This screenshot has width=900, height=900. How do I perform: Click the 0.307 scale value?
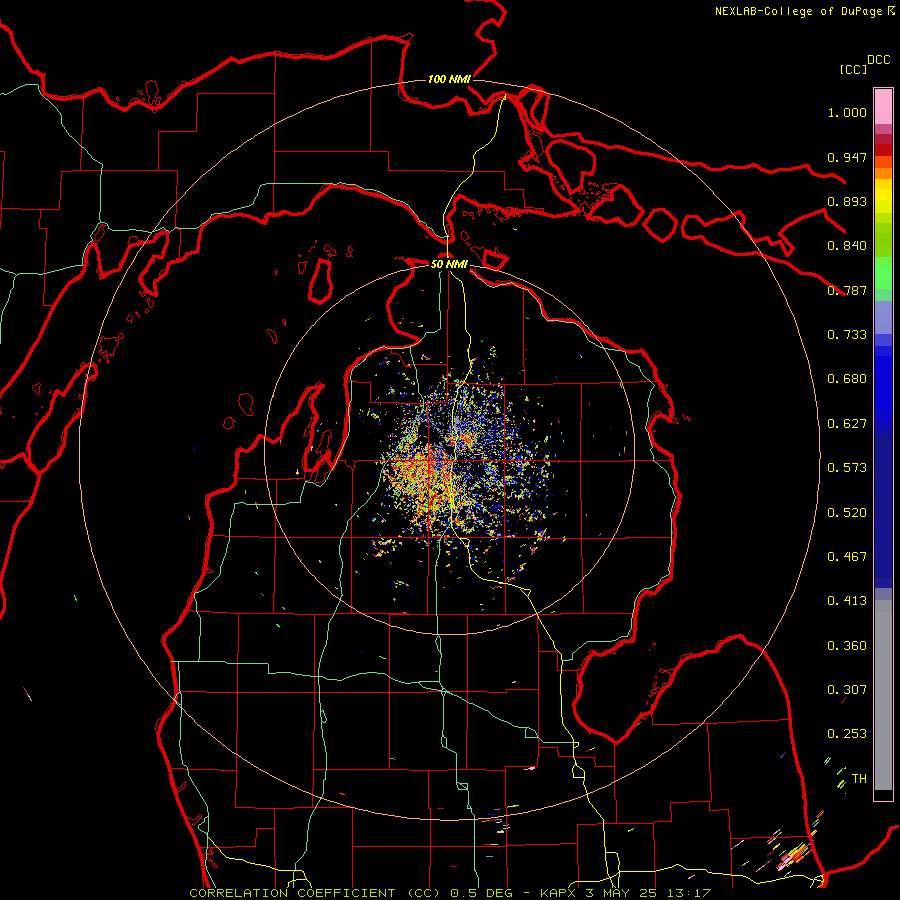(847, 690)
